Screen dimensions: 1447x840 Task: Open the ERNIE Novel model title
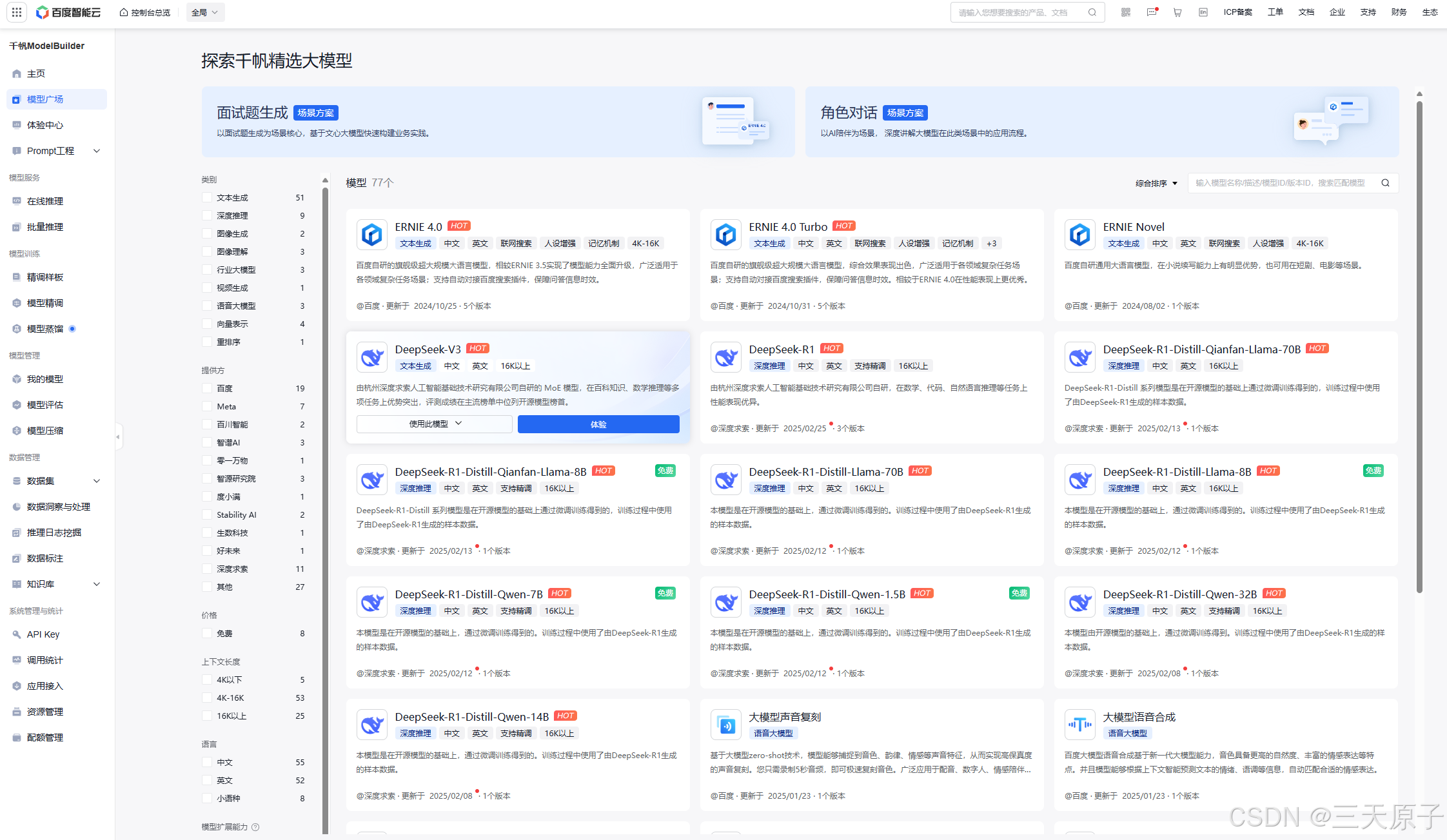tap(1134, 227)
